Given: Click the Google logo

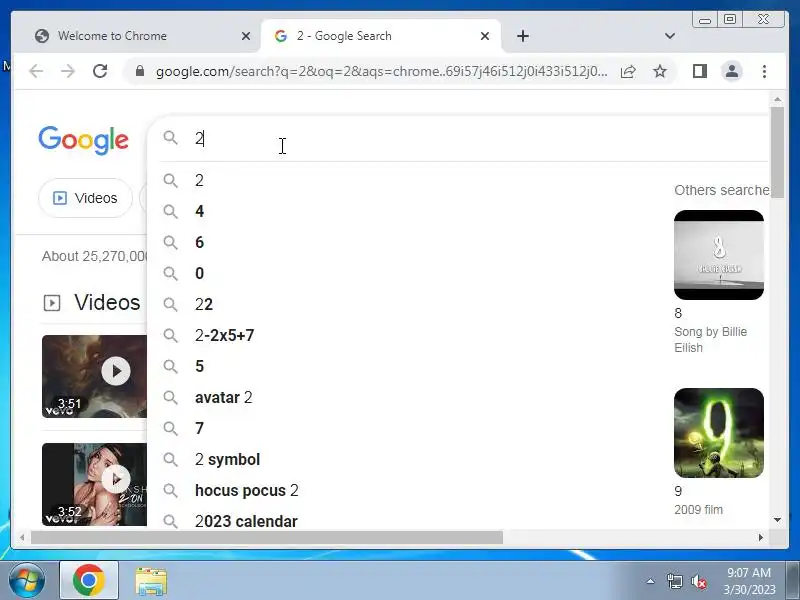Looking at the screenshot, I should (x=83, y=140).
